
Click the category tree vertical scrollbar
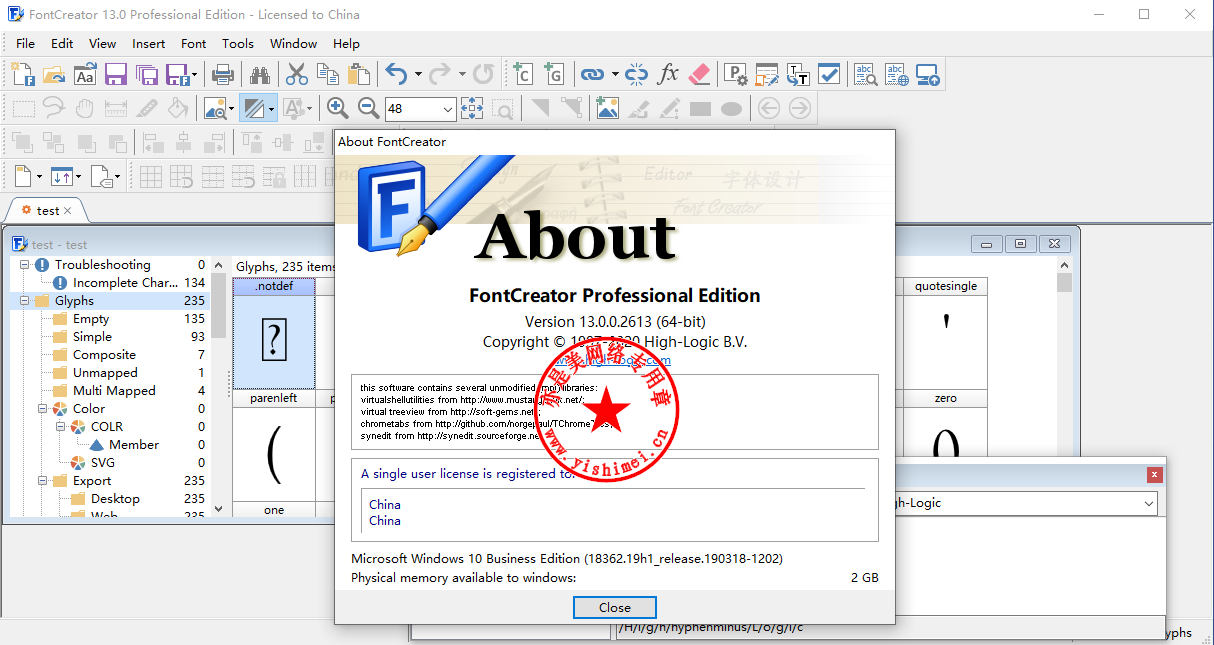219,387
